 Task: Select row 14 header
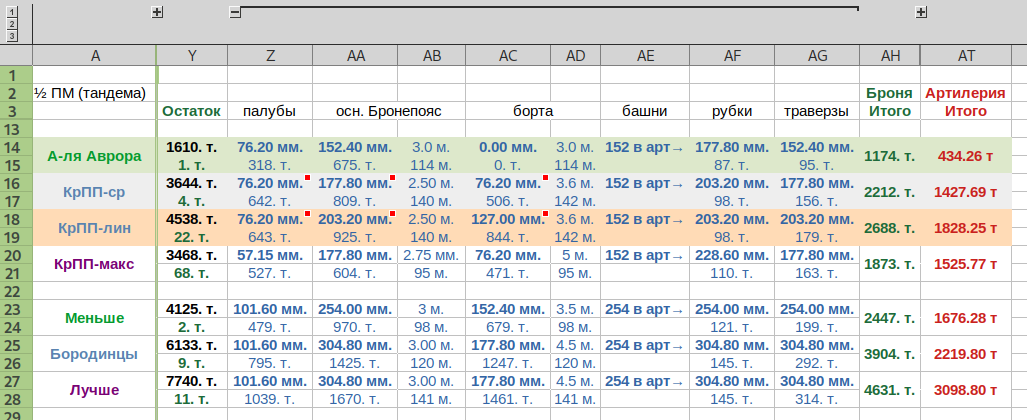[x=16, y=146]
